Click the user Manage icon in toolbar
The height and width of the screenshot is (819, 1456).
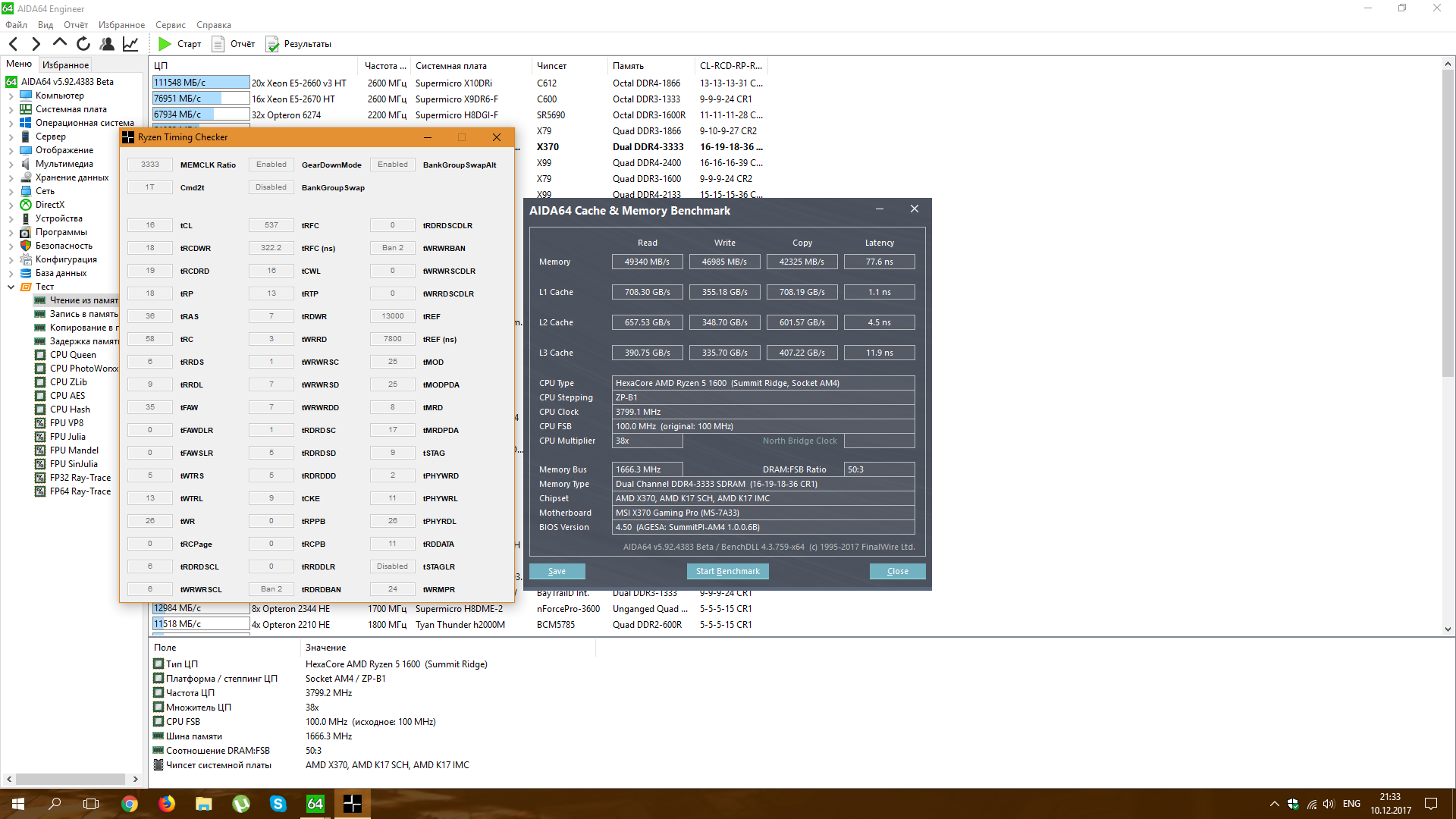pyautogui.click(x=107, y=44)
